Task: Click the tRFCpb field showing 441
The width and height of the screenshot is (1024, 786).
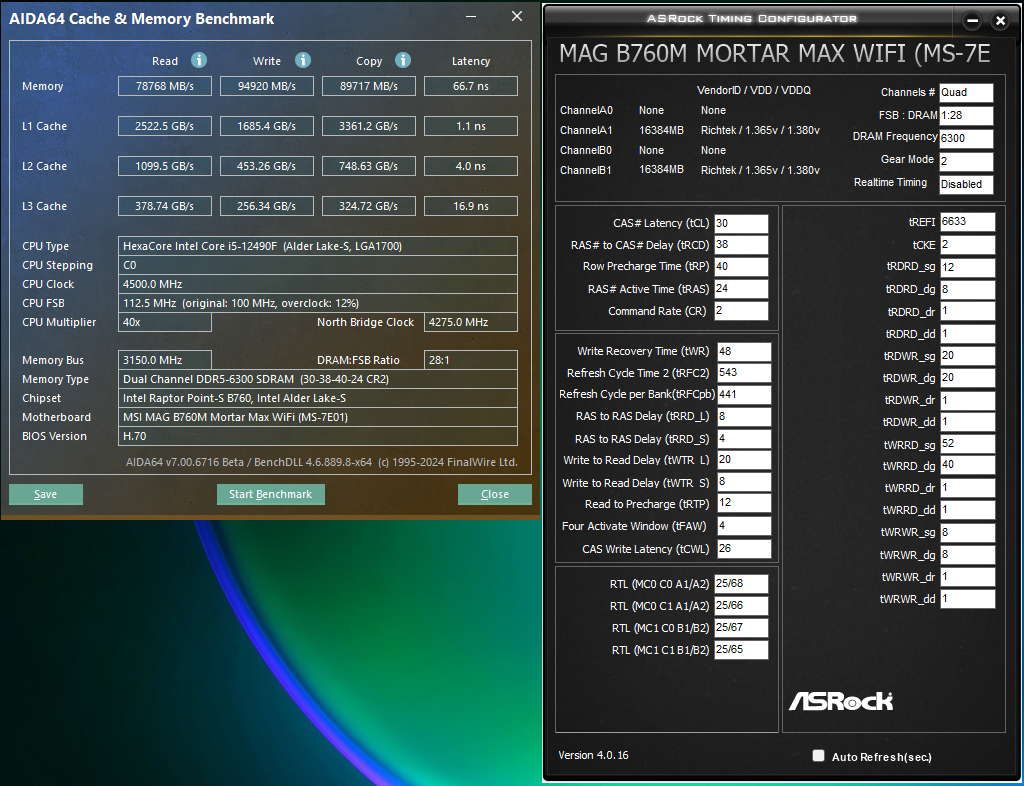Action: (744, 394)
